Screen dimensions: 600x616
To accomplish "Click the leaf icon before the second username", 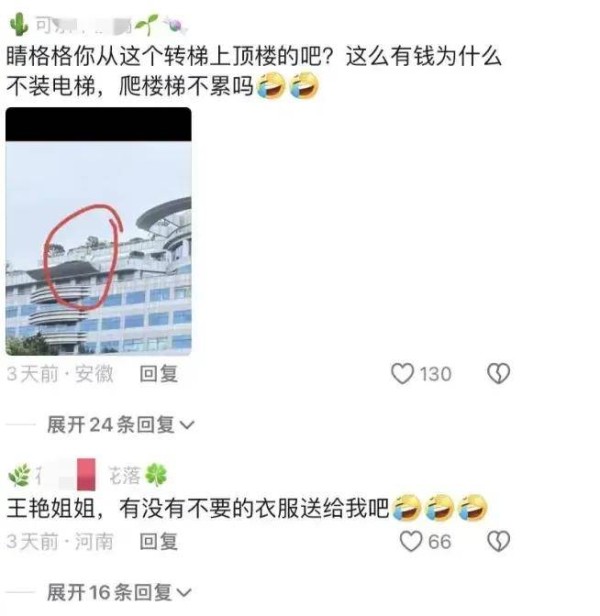I will pyautogui.click(x=19, y=475).
